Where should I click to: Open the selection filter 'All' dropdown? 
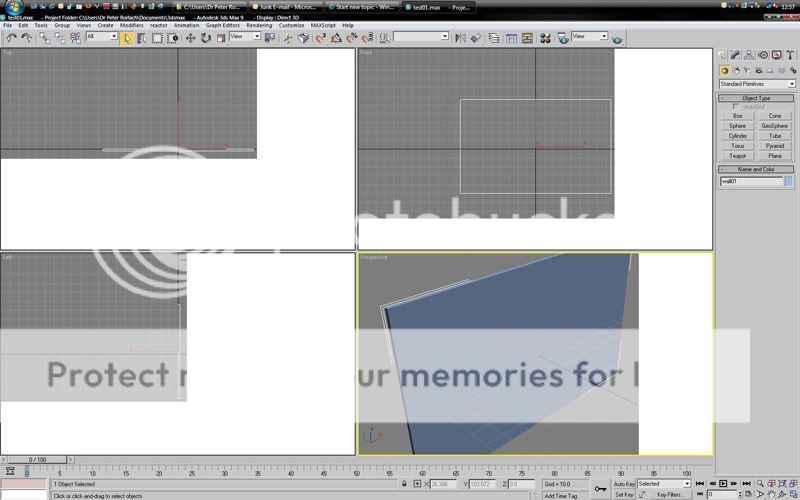tap(101, 37)
